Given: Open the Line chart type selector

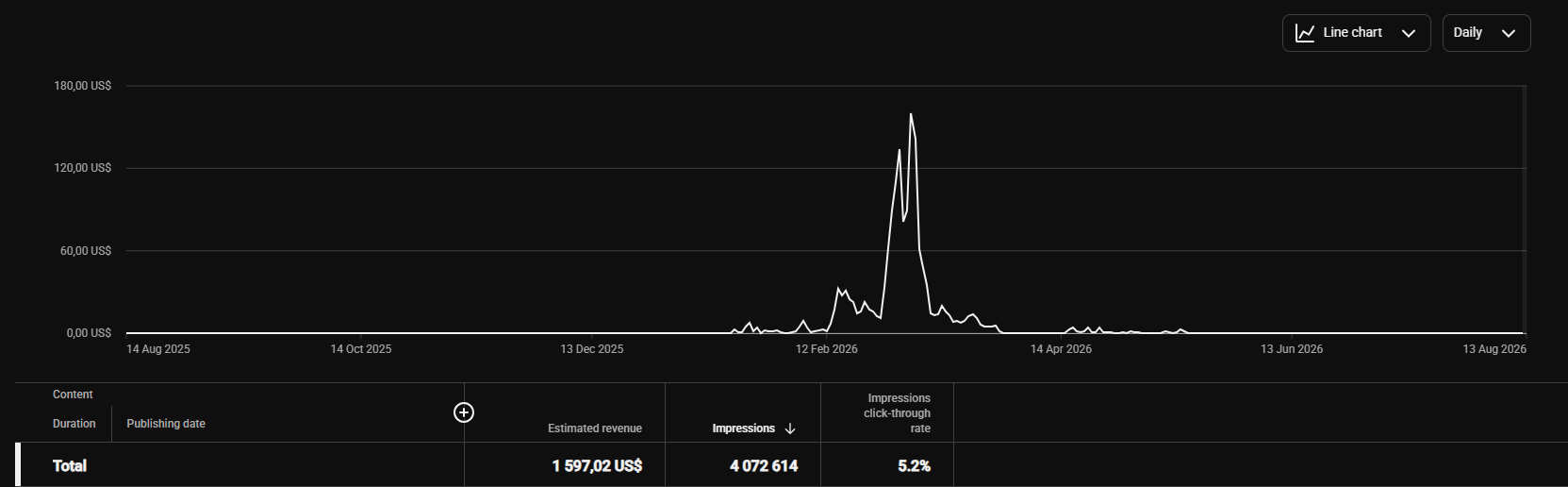Looking at the screenshot, I should (x=1356, y=33).
